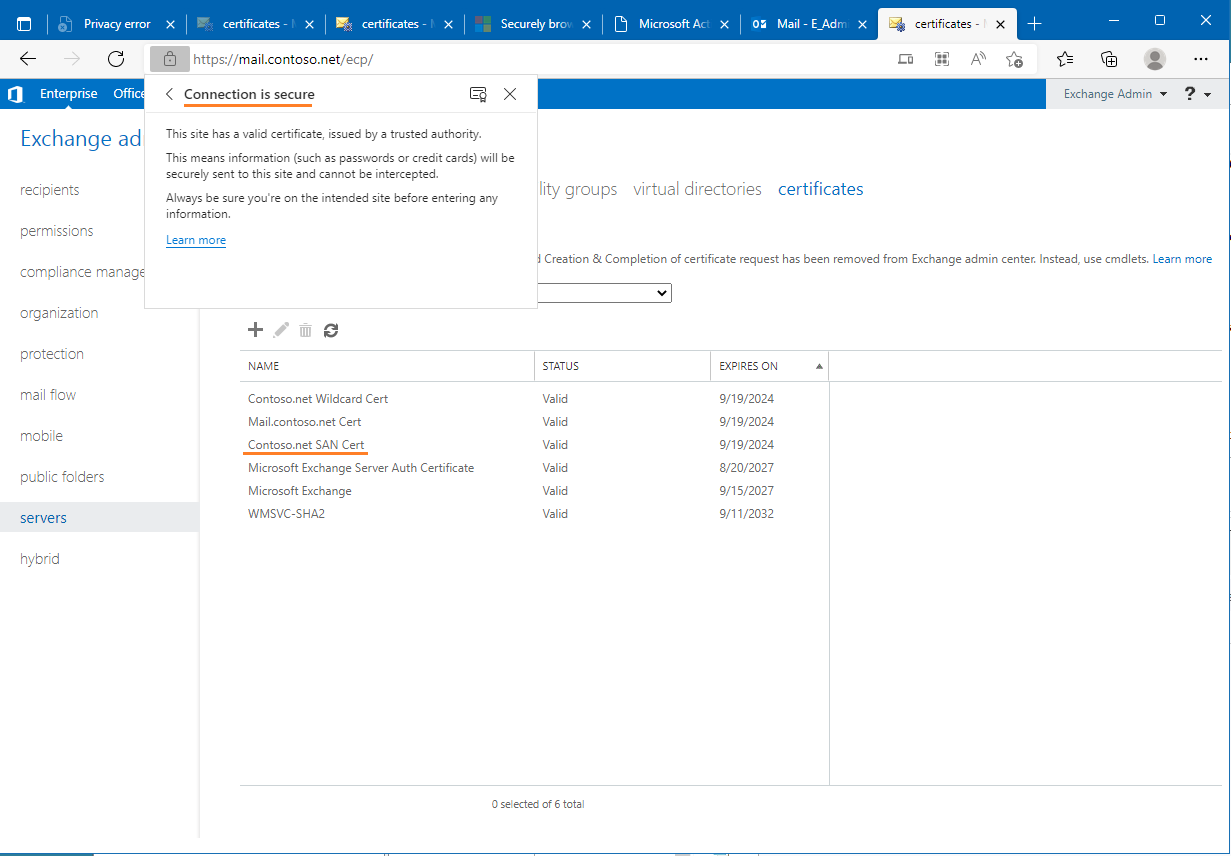Switch to the Privacy error tab
Image resolution: width=1231 pixels, height=856 pixels.
click(117, 24)
